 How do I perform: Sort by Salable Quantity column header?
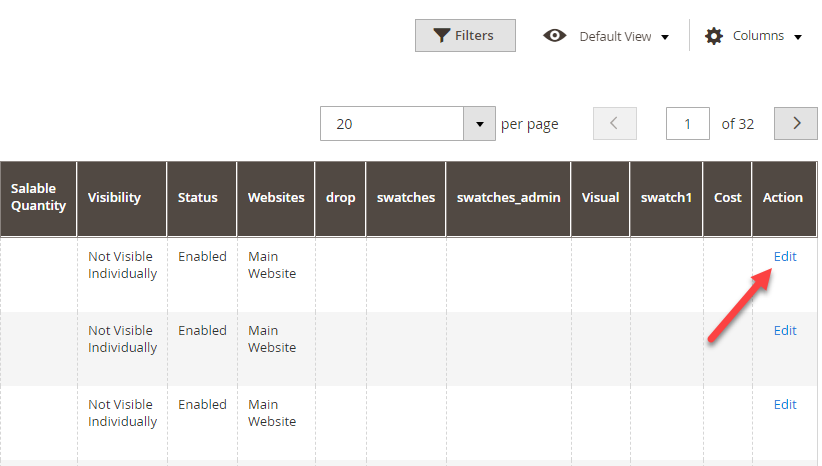coord(38,199)
